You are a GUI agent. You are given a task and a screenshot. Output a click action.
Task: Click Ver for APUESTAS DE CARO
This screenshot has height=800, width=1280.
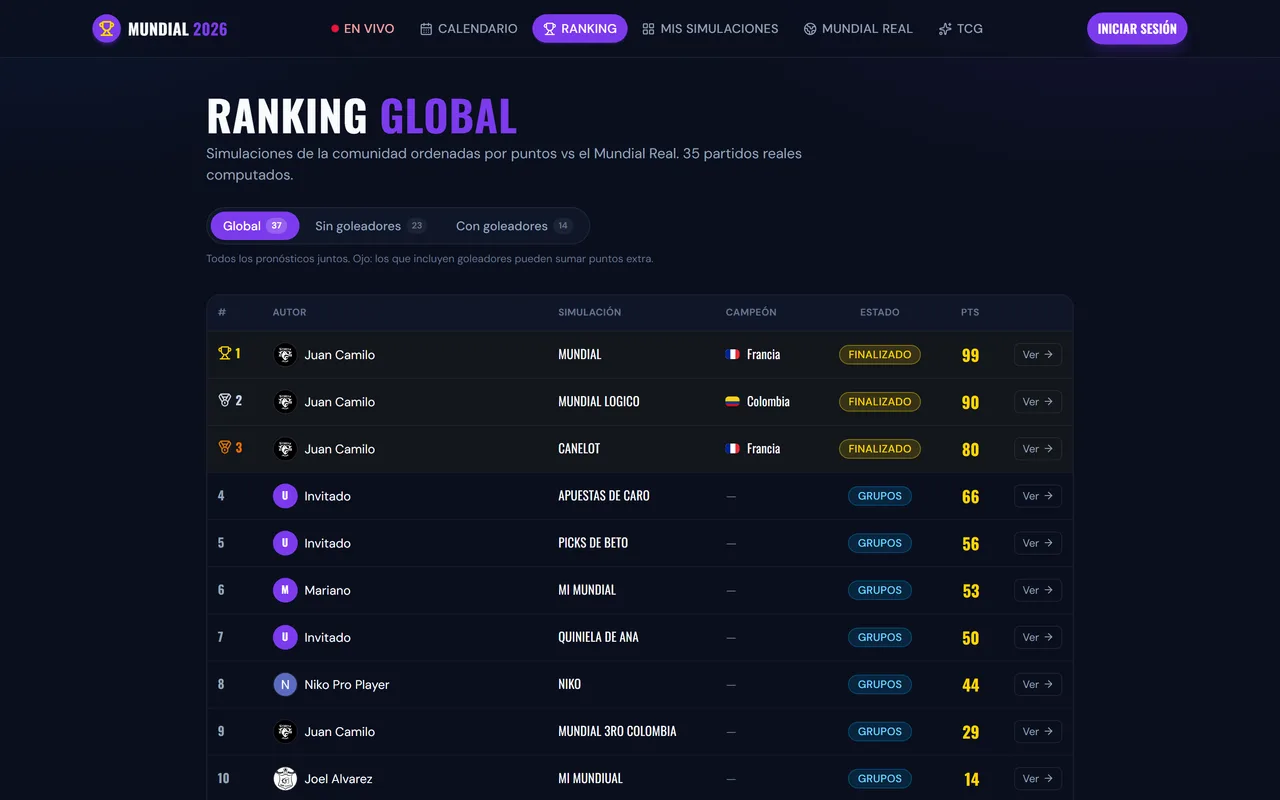[x=1038, y=496]
